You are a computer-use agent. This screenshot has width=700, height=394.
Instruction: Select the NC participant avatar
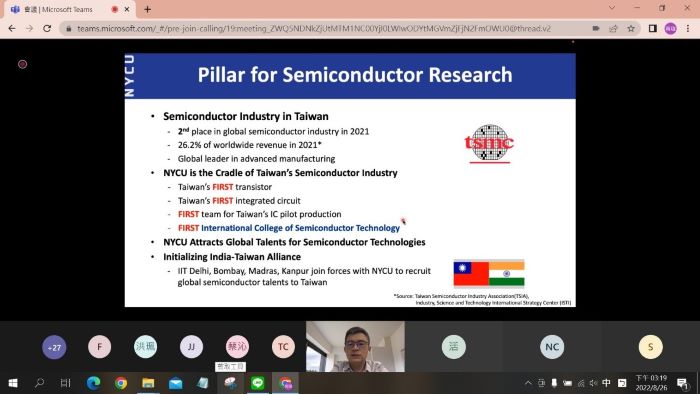click(552, 347)
